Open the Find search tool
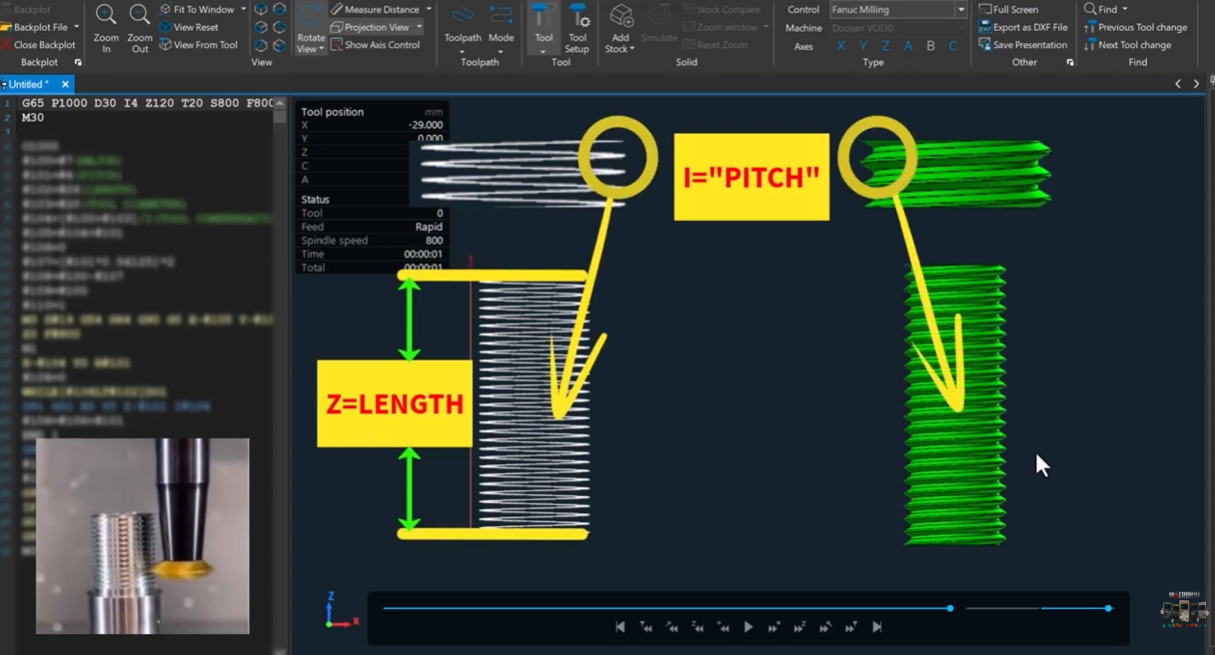Viewport: 1215px width, 655px height. (x=1100, y=9)
